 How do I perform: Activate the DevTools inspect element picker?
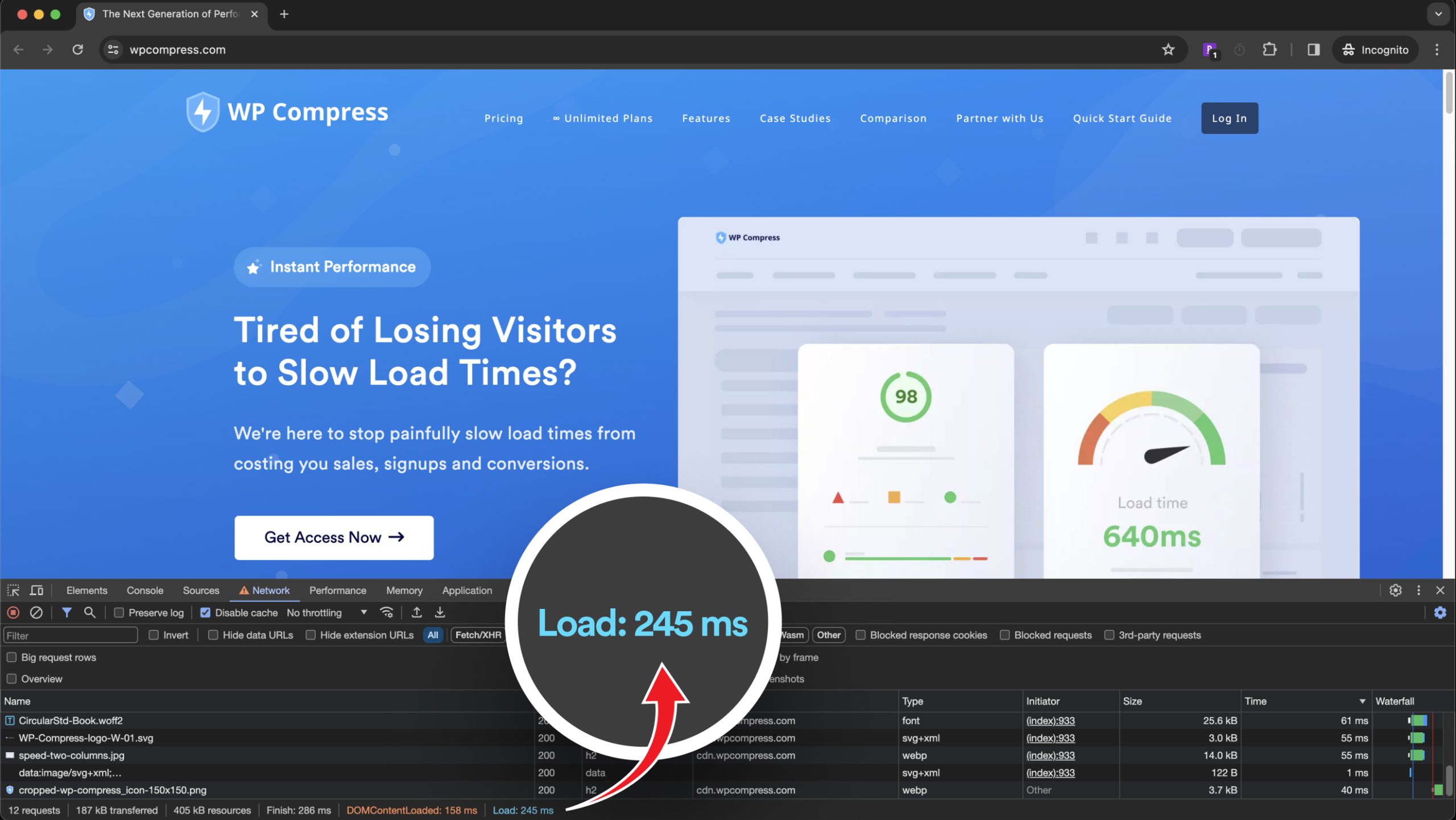coord(13,590)
